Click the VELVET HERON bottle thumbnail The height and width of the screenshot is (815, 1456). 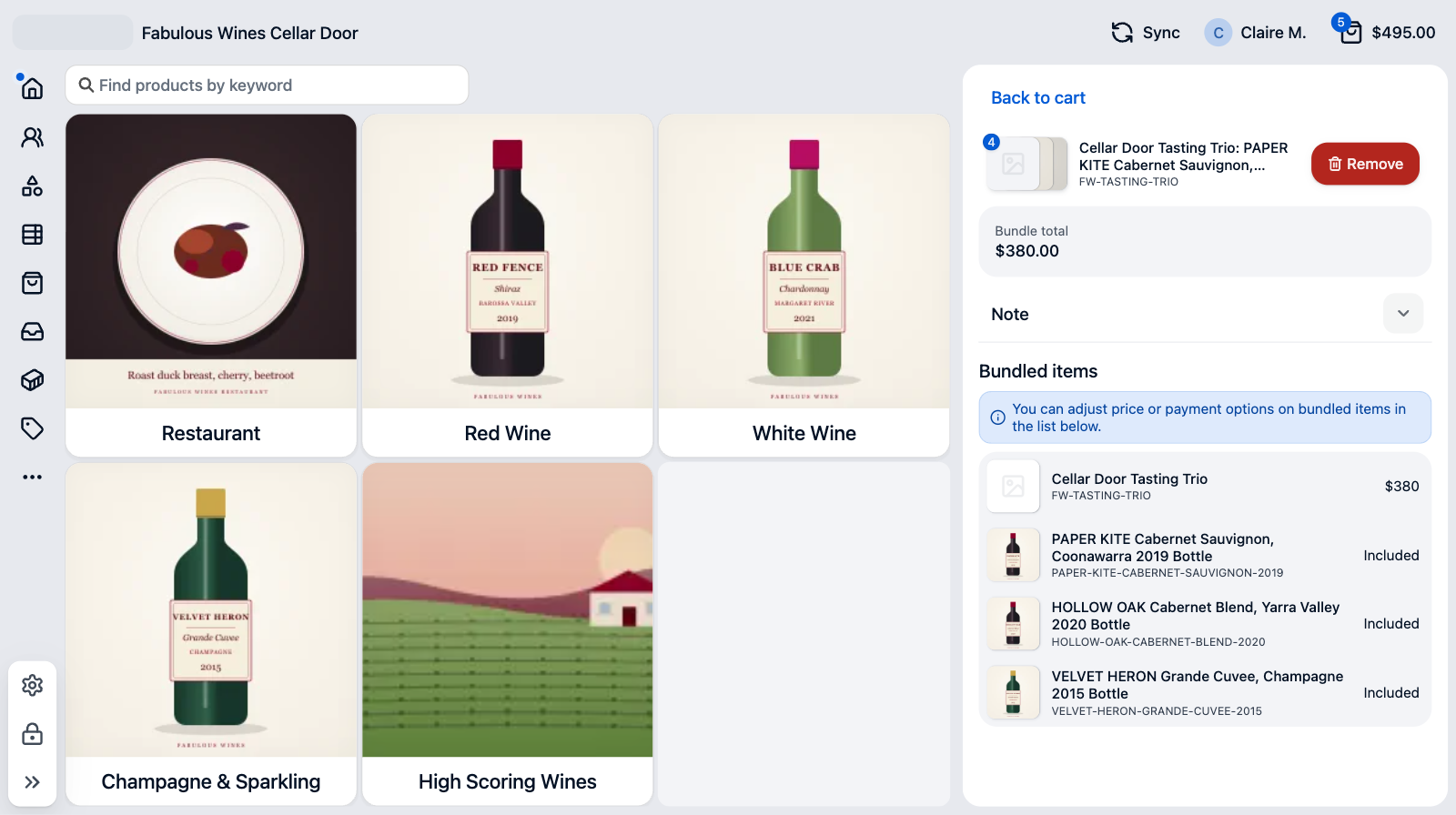click(x=1013, y=693)
